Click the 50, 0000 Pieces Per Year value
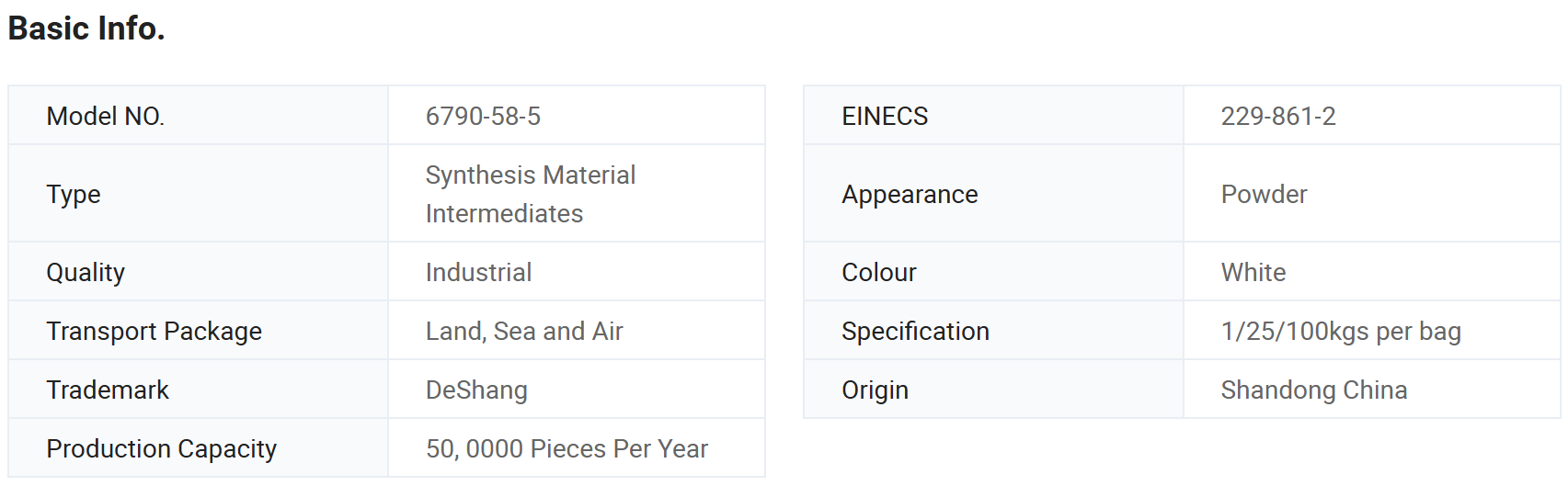The image size is (1568, 486). 567,448
